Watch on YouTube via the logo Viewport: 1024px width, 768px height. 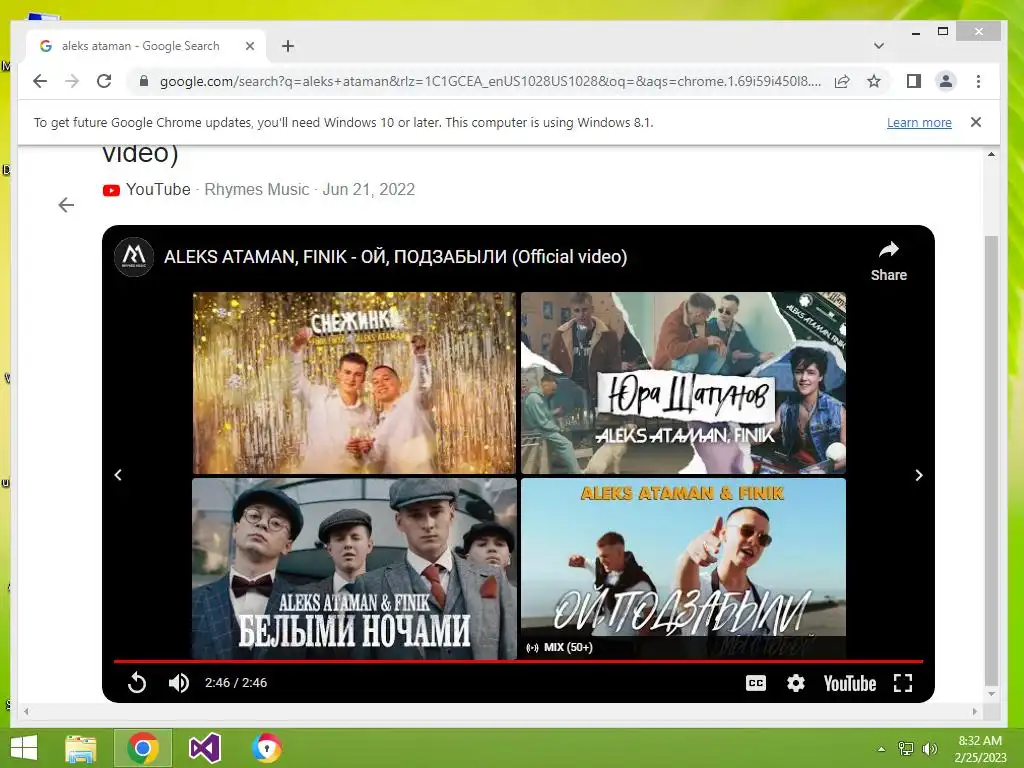pyautogui.click(x=850, y=683)
